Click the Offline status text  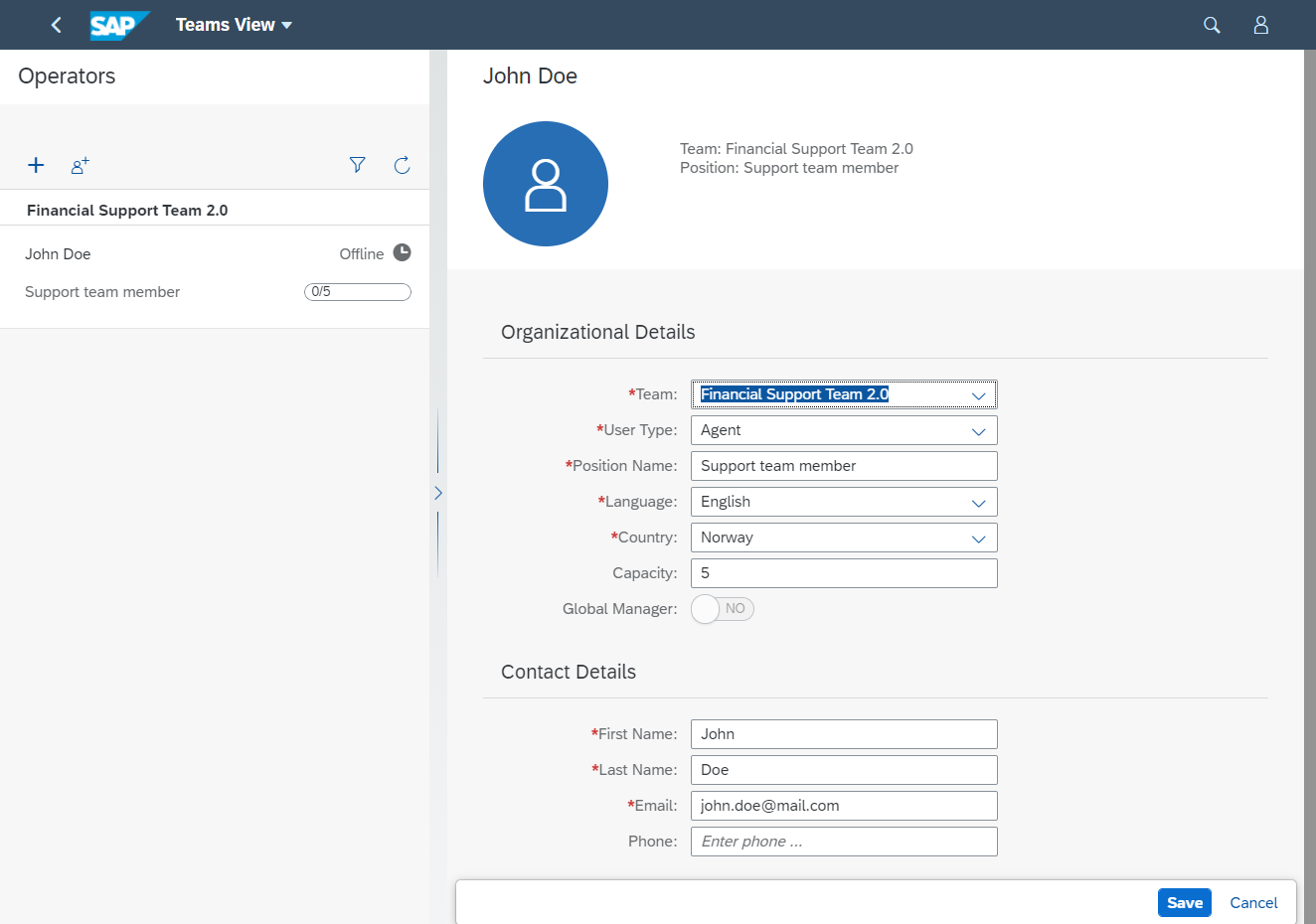(362, 253)
